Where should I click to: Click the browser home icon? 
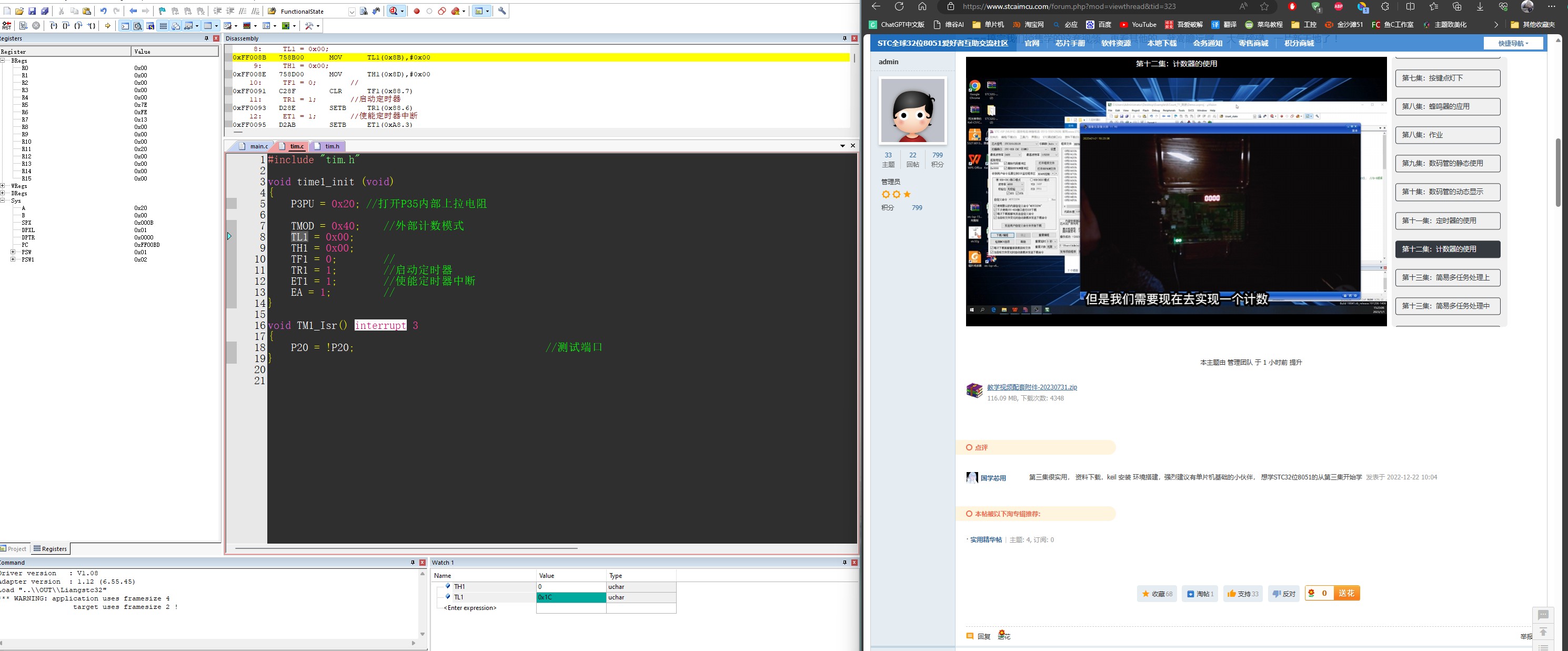point(922,6)
